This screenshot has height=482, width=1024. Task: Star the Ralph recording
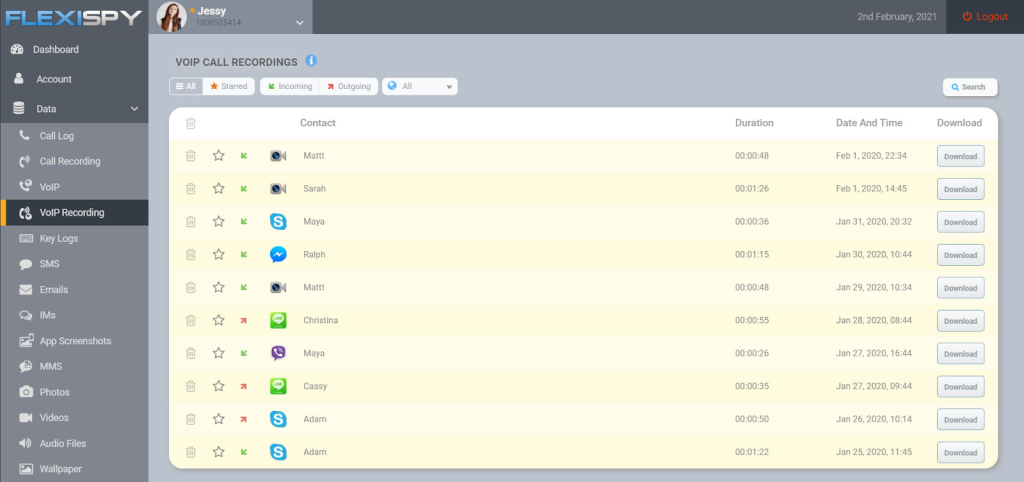click(219, 254)
